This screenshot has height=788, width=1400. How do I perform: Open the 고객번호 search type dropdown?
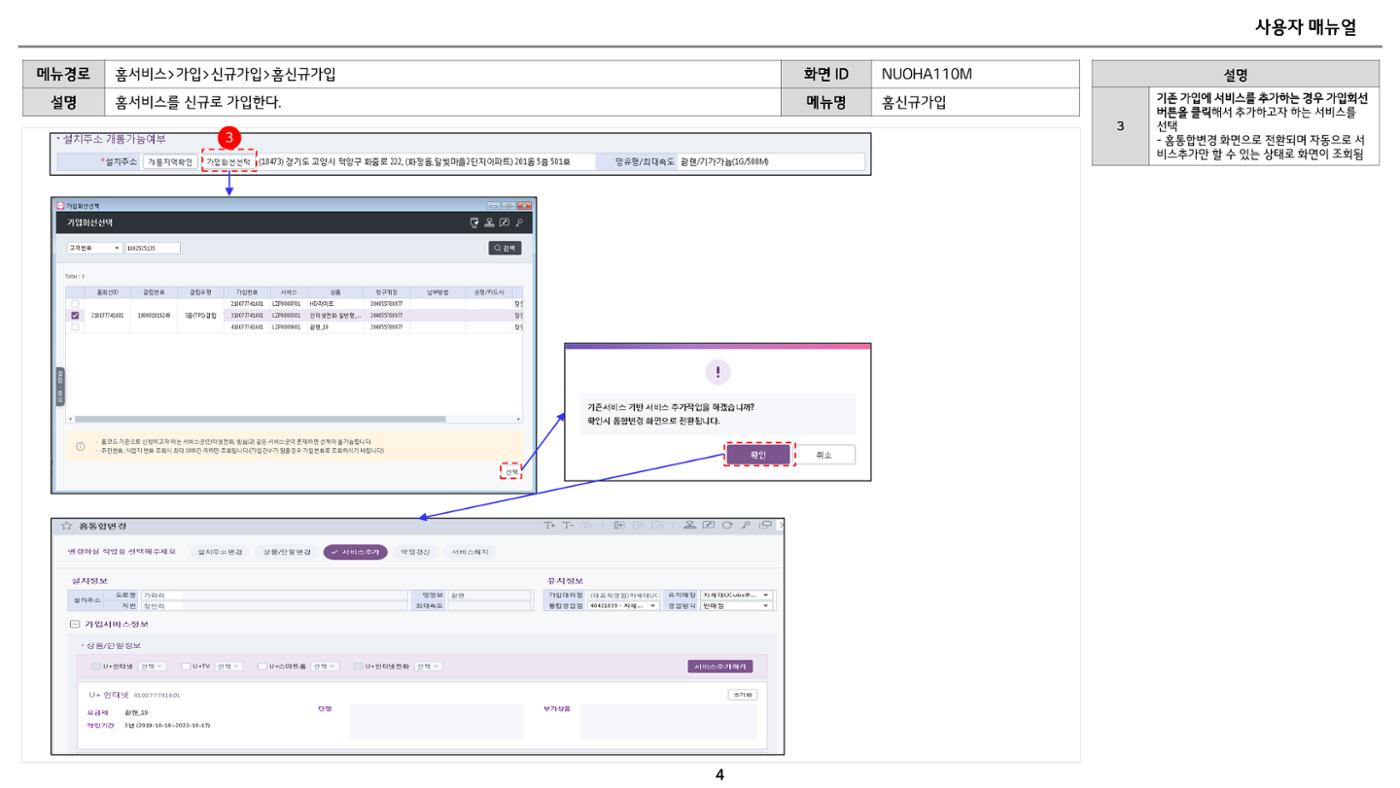coord(92,247)
